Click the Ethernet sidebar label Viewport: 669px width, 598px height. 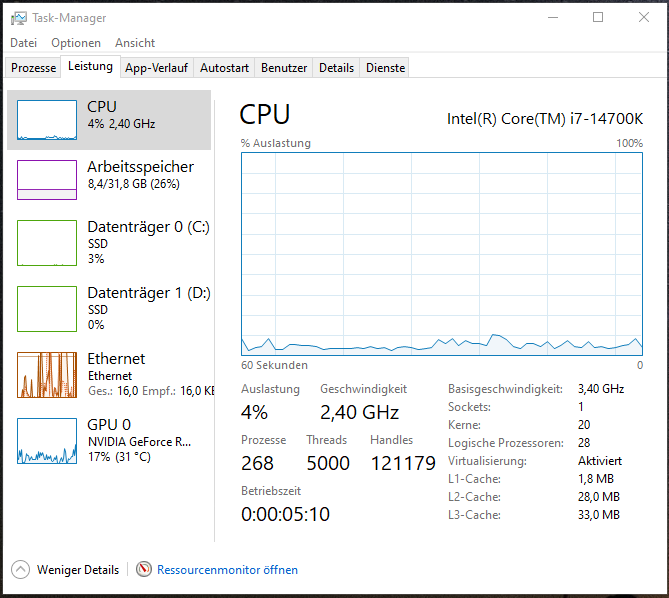[116, 359]
